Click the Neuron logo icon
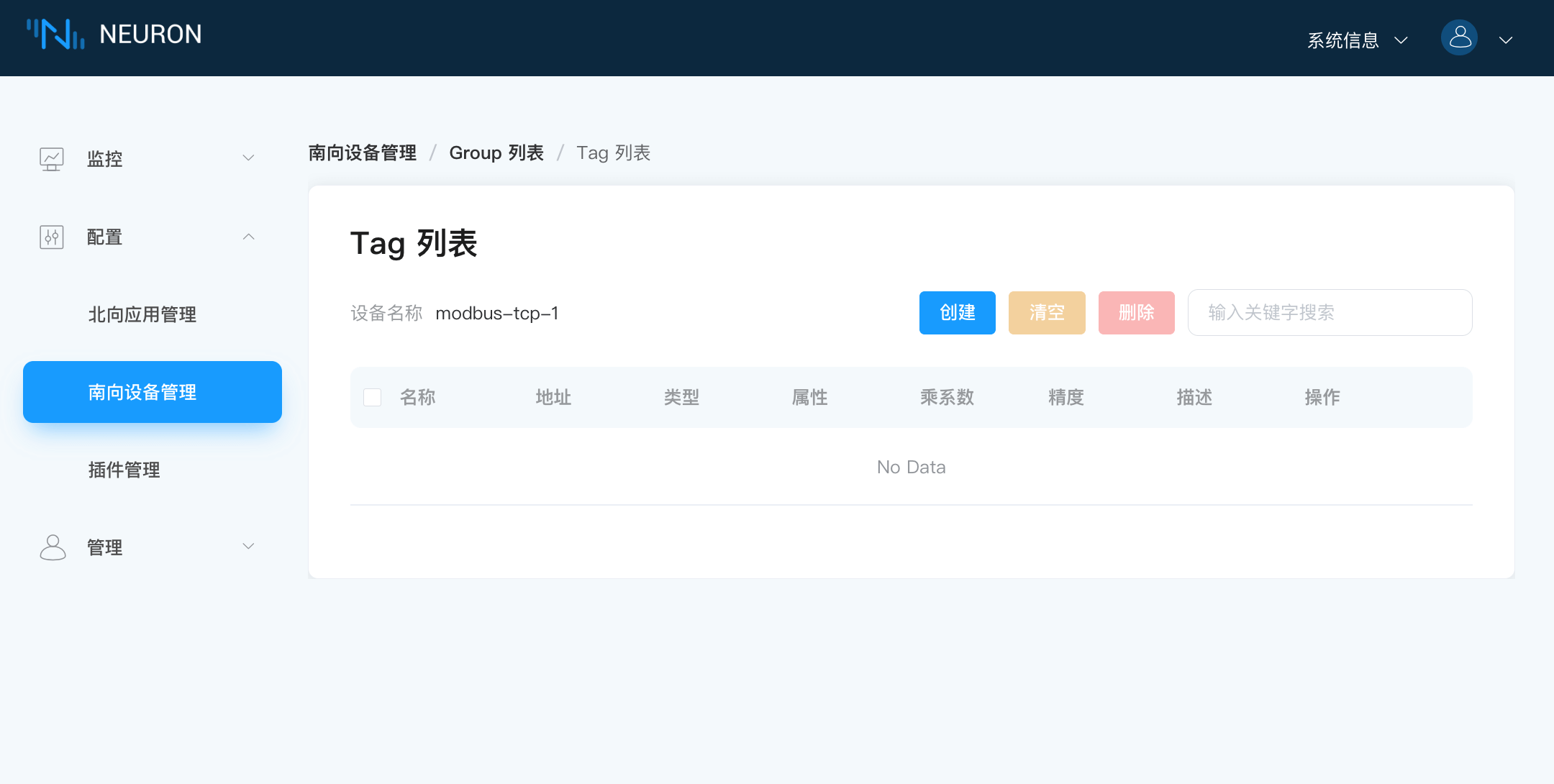This screenshot has height=784, width=1554. pyautogui.click(x=56, y=34)
